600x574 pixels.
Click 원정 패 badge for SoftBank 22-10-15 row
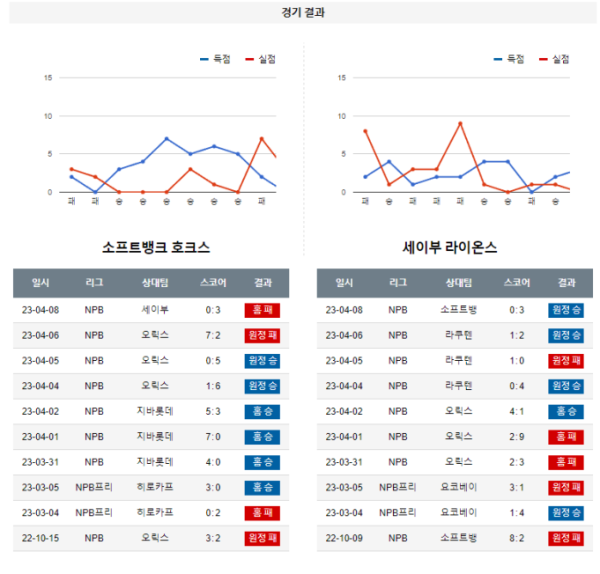(x=262, y=538)
